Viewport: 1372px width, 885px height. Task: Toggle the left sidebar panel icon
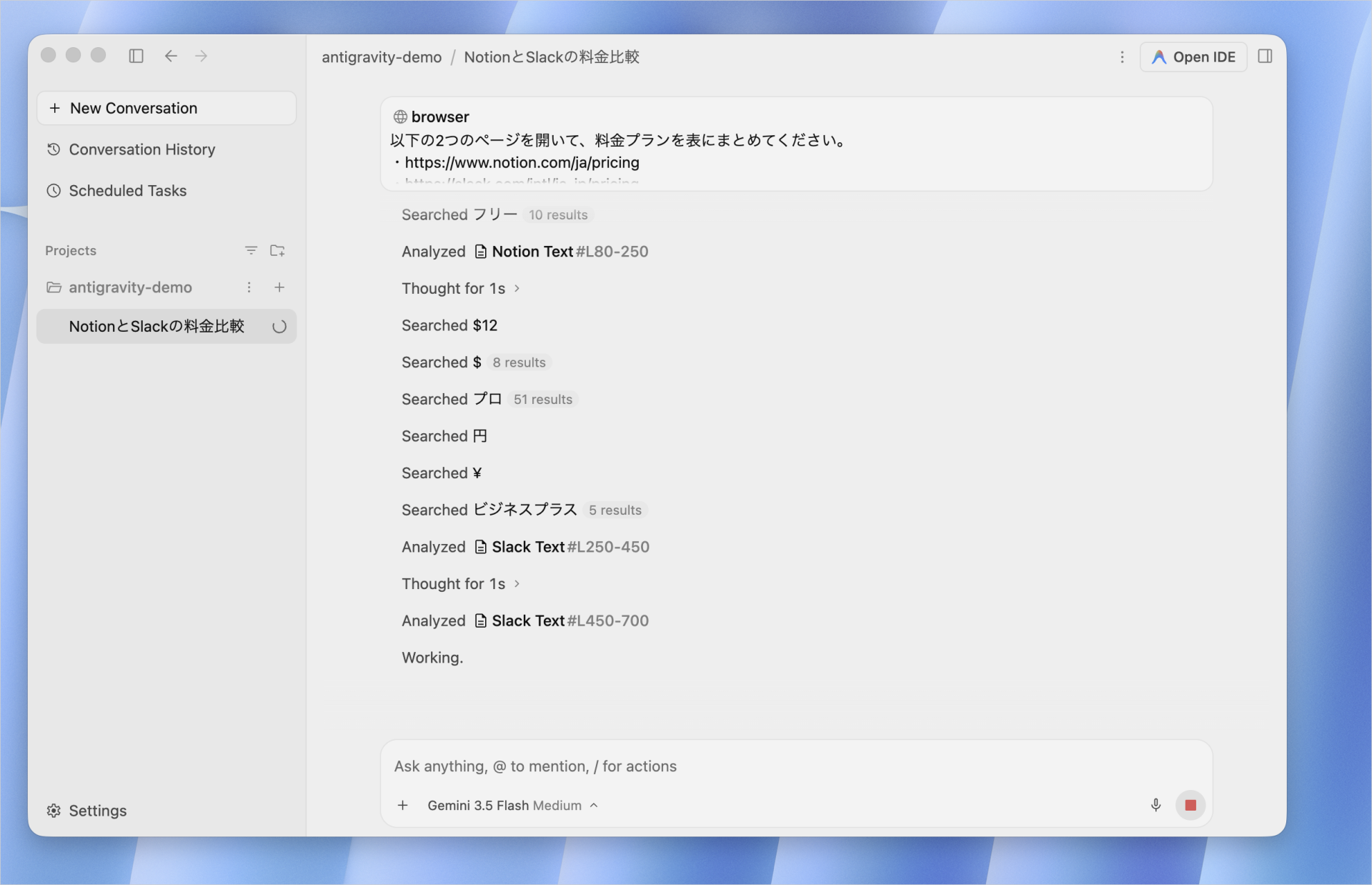(x=136, y=56)
